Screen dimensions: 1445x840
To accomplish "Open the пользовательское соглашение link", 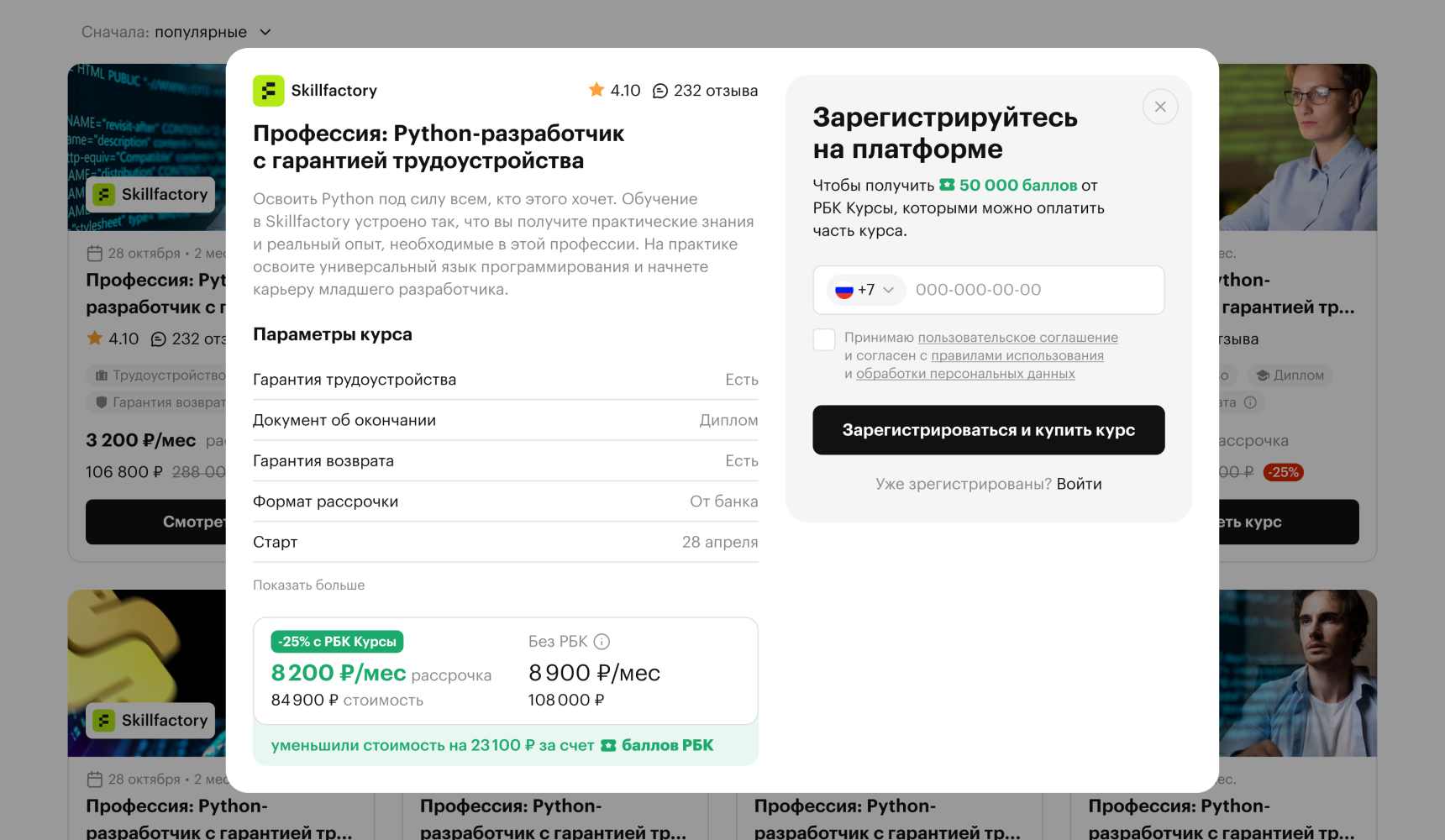I will pos(1017,338).
